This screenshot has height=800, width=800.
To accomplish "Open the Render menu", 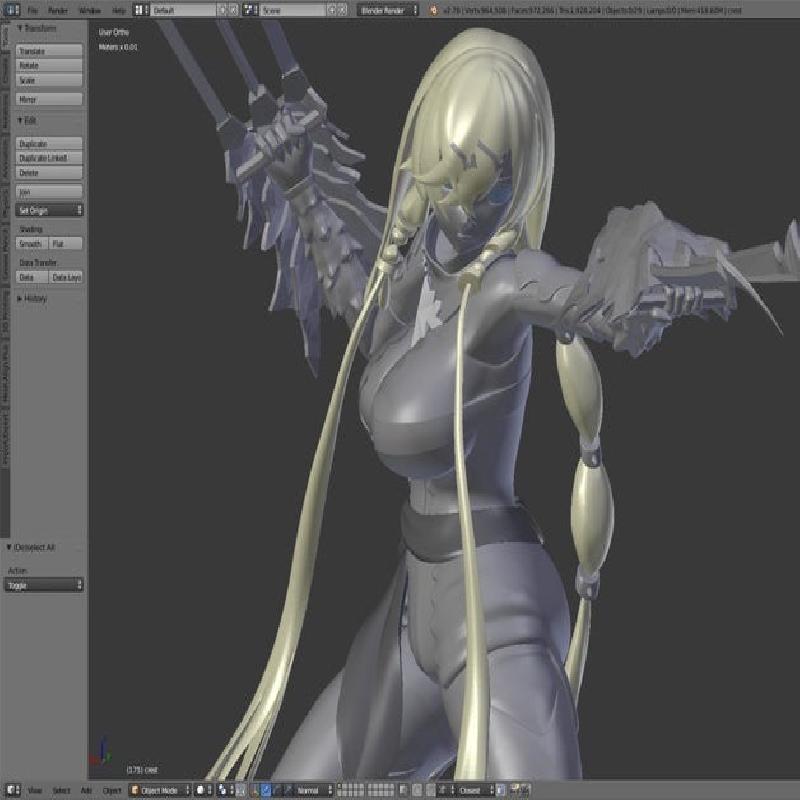I will click(58, 10).
